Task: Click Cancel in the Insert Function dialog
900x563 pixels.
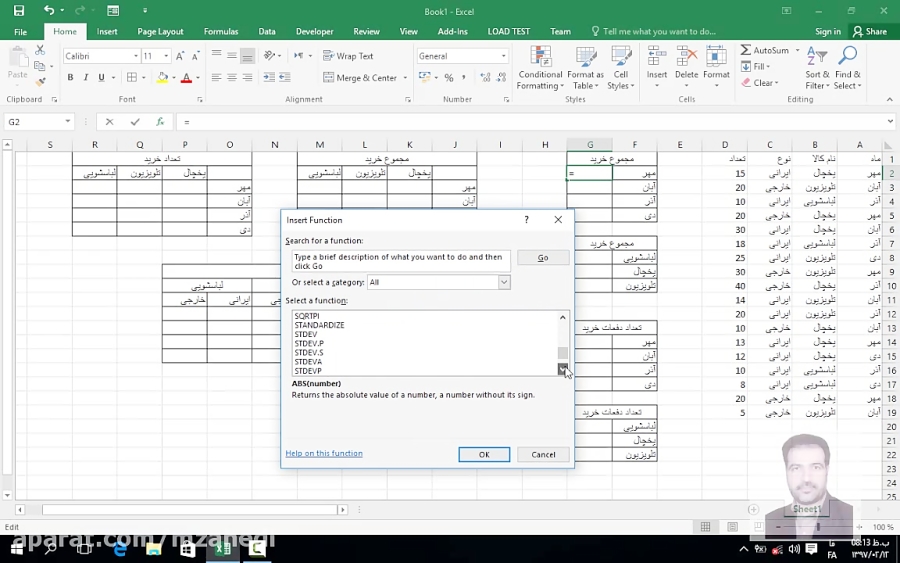Action: click(543, 455)
